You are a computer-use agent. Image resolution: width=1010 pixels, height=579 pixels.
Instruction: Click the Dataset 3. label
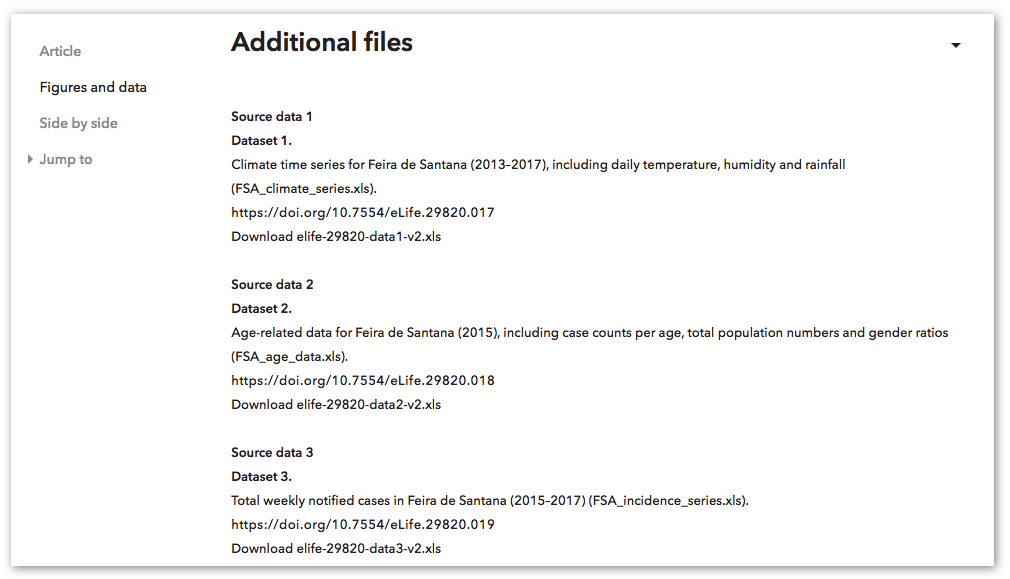click(x=262, y=477)
